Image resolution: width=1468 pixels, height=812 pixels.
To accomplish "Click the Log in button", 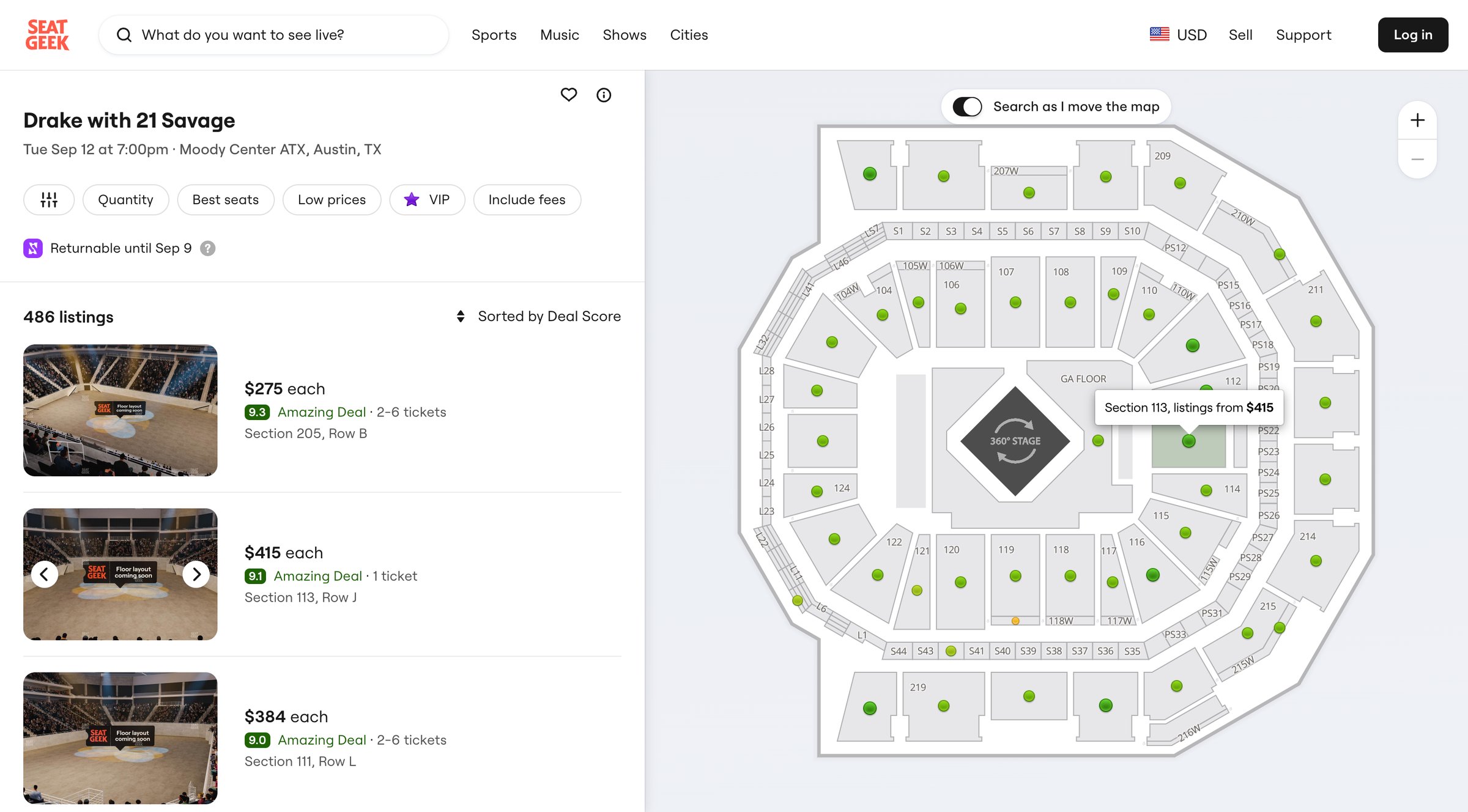I will click(1412, 35).
